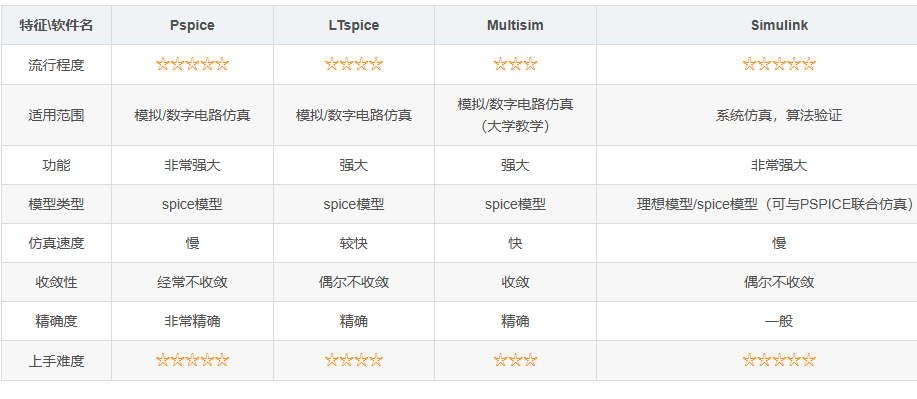Click the 经常不收敛 cell under Pspice
Screen dimensions: 917x399
[x=192, y=282]
